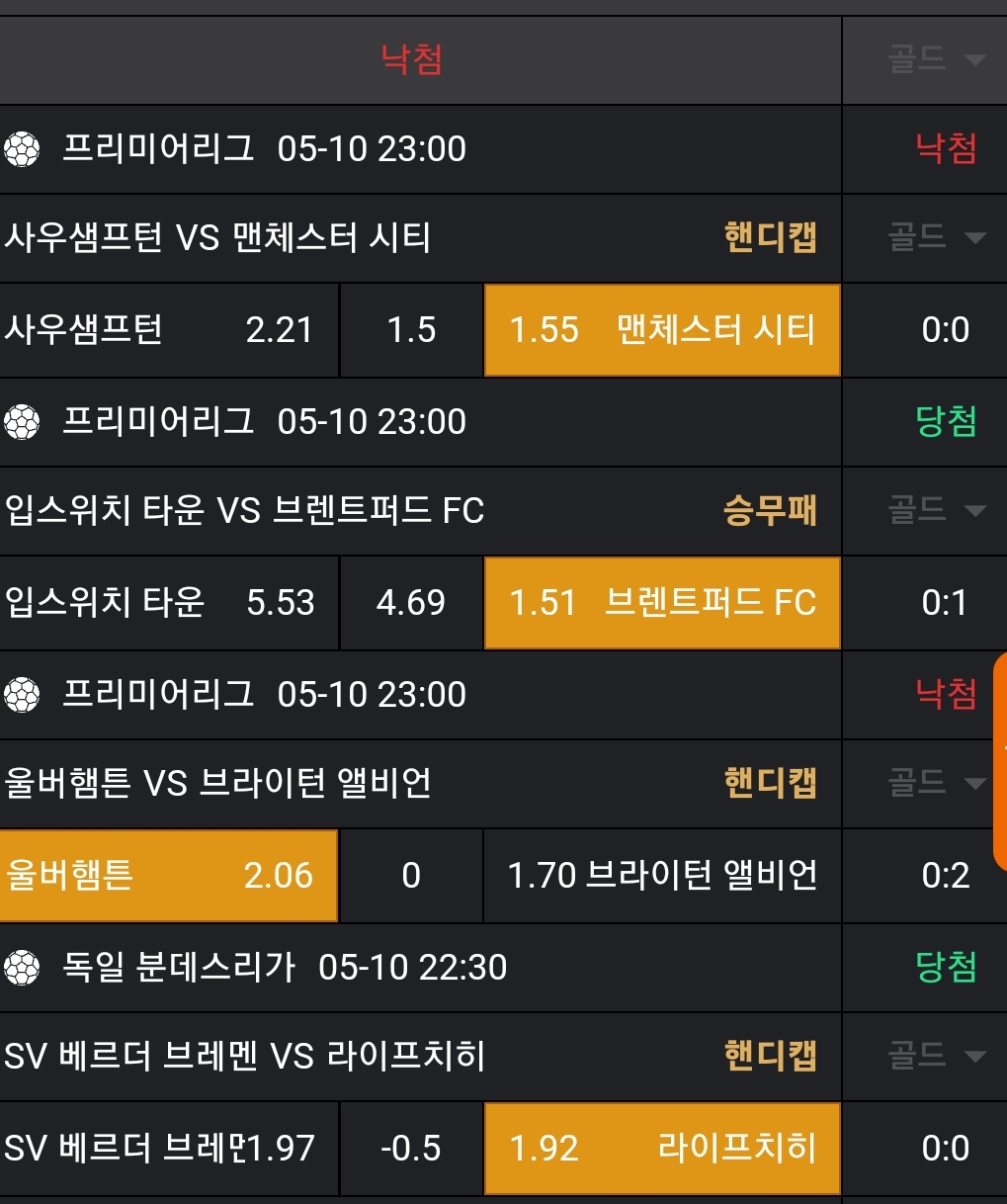The image size is (1007, 1204).
Task: Click soccer ball icon beside Southampton match league
Action: (x=22, y=149)
